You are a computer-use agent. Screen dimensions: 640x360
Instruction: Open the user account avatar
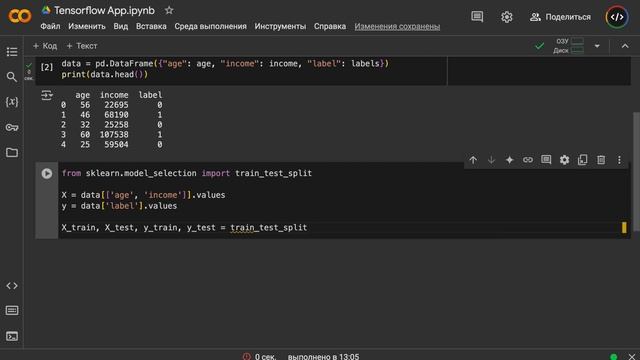[x=617, y=17]
